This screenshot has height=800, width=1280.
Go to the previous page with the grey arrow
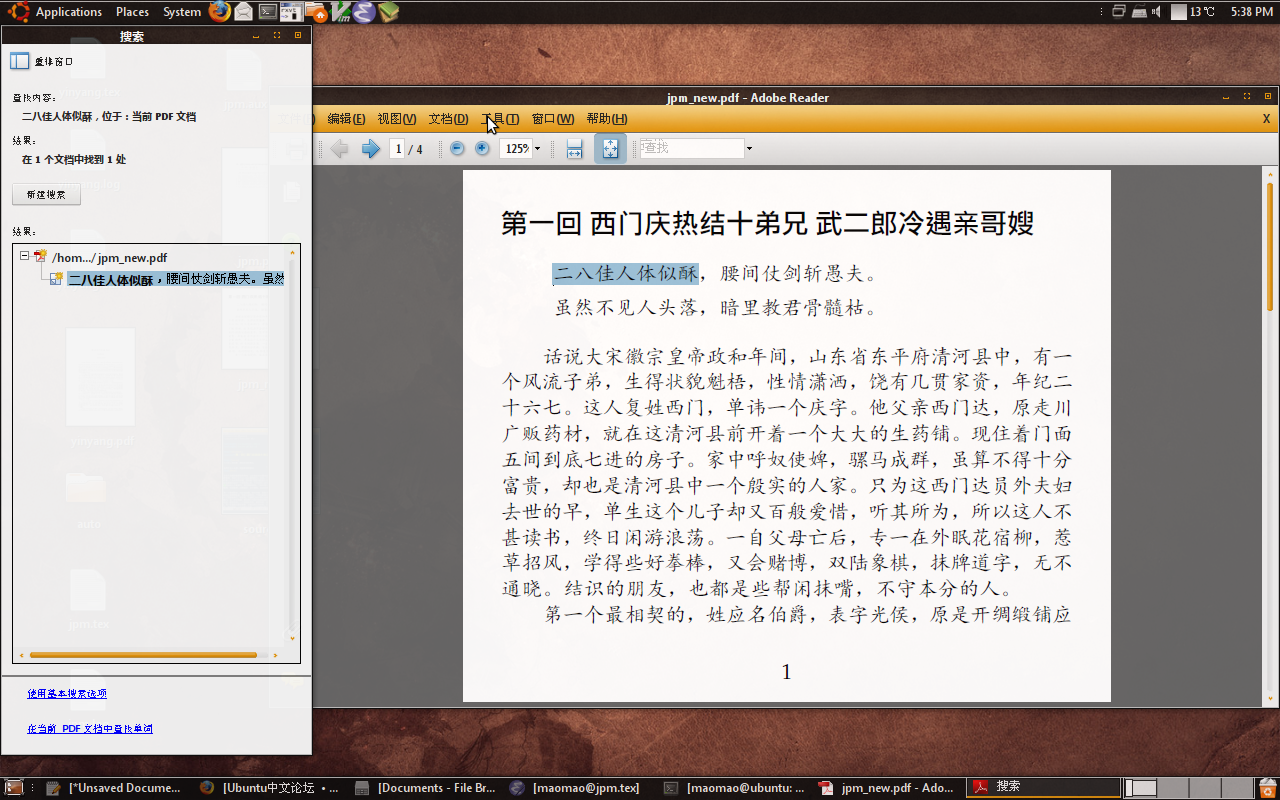click(340, 149)
